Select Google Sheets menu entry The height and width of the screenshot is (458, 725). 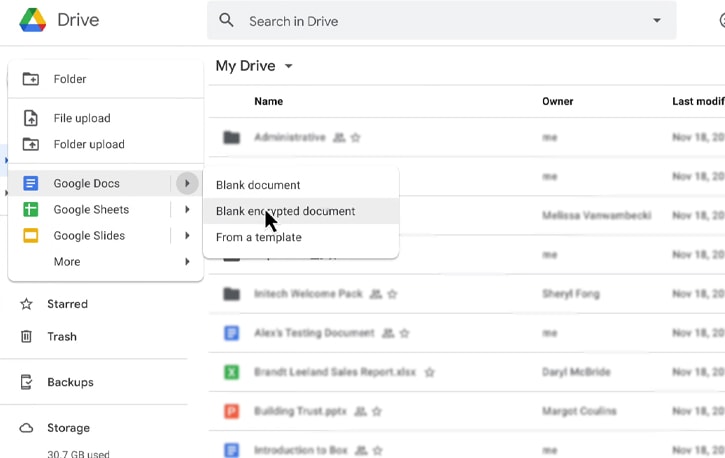click(x=105, y=210)
